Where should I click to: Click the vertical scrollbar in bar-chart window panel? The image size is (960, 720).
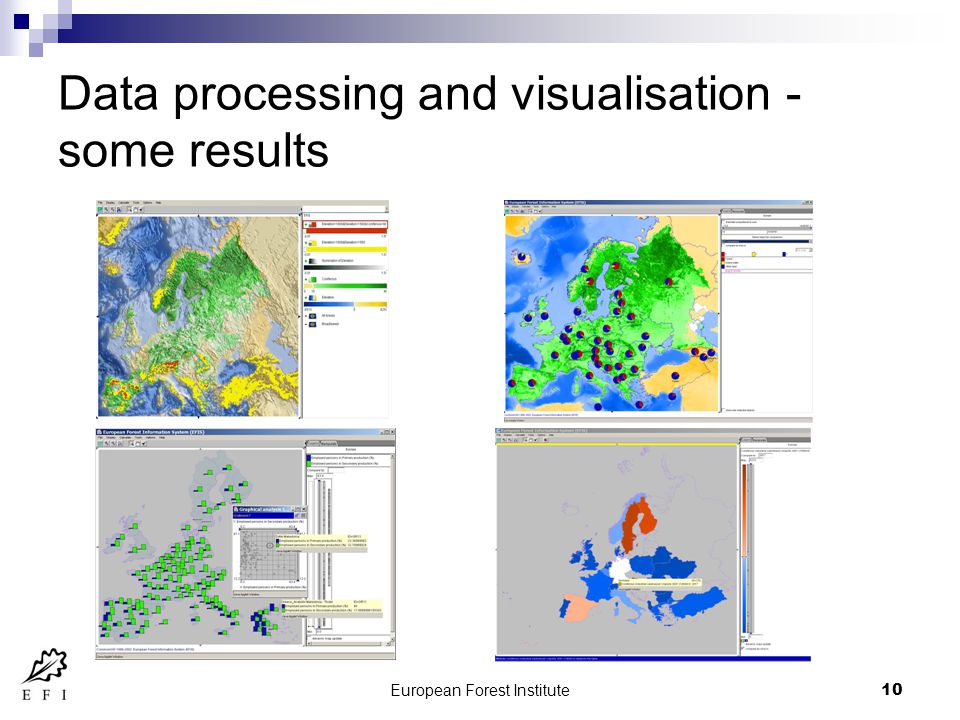pyautogui.click(x=392, y=547)
